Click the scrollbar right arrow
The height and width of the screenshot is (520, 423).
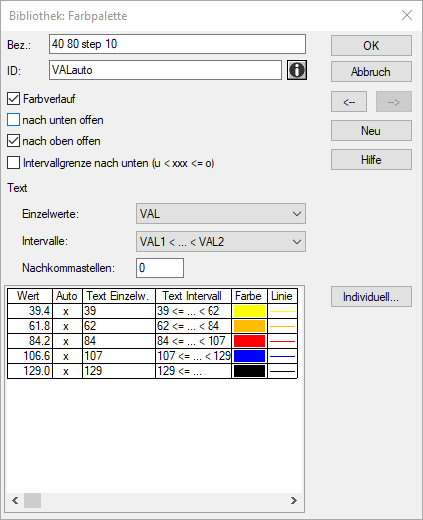click(x=294, y=500)
